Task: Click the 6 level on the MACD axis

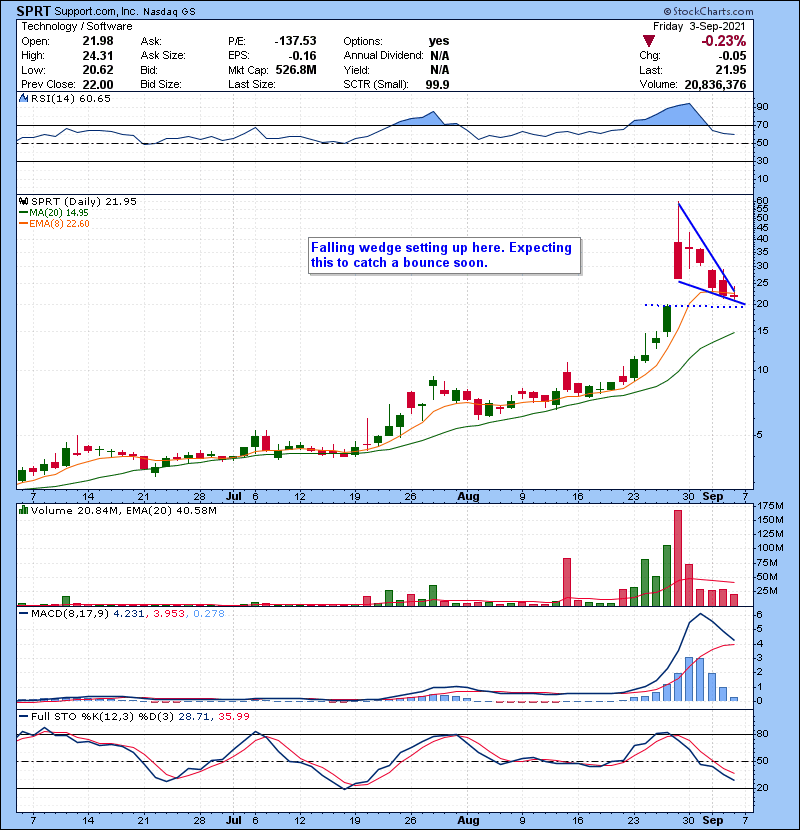Action: click(x=760, y=615)
